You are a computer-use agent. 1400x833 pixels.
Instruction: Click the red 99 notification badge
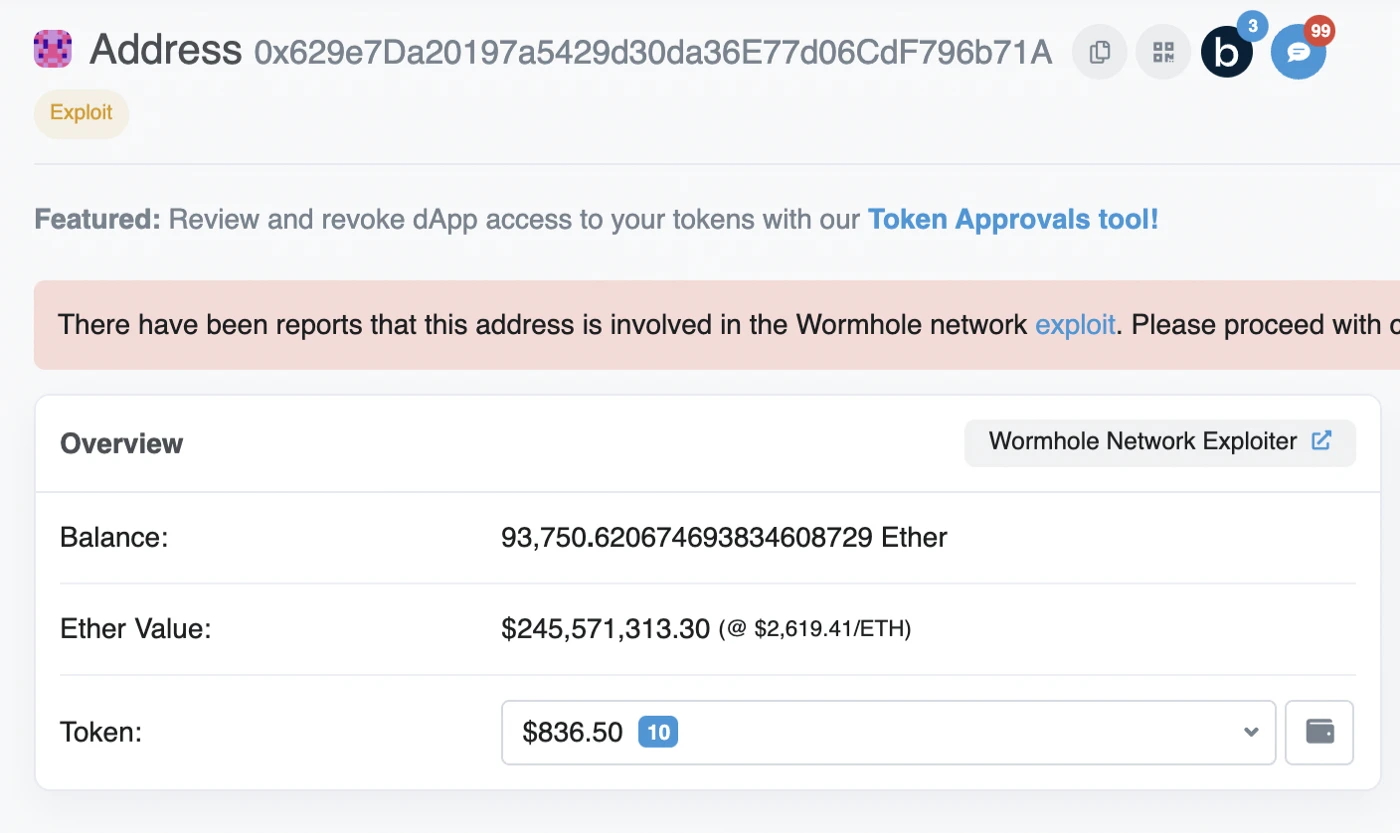[1320, 31]
